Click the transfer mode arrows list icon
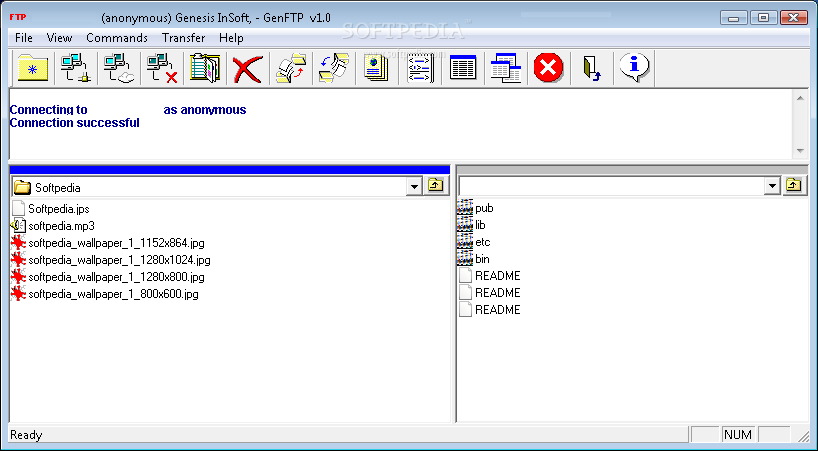818x451 pixels. point(419,68)
